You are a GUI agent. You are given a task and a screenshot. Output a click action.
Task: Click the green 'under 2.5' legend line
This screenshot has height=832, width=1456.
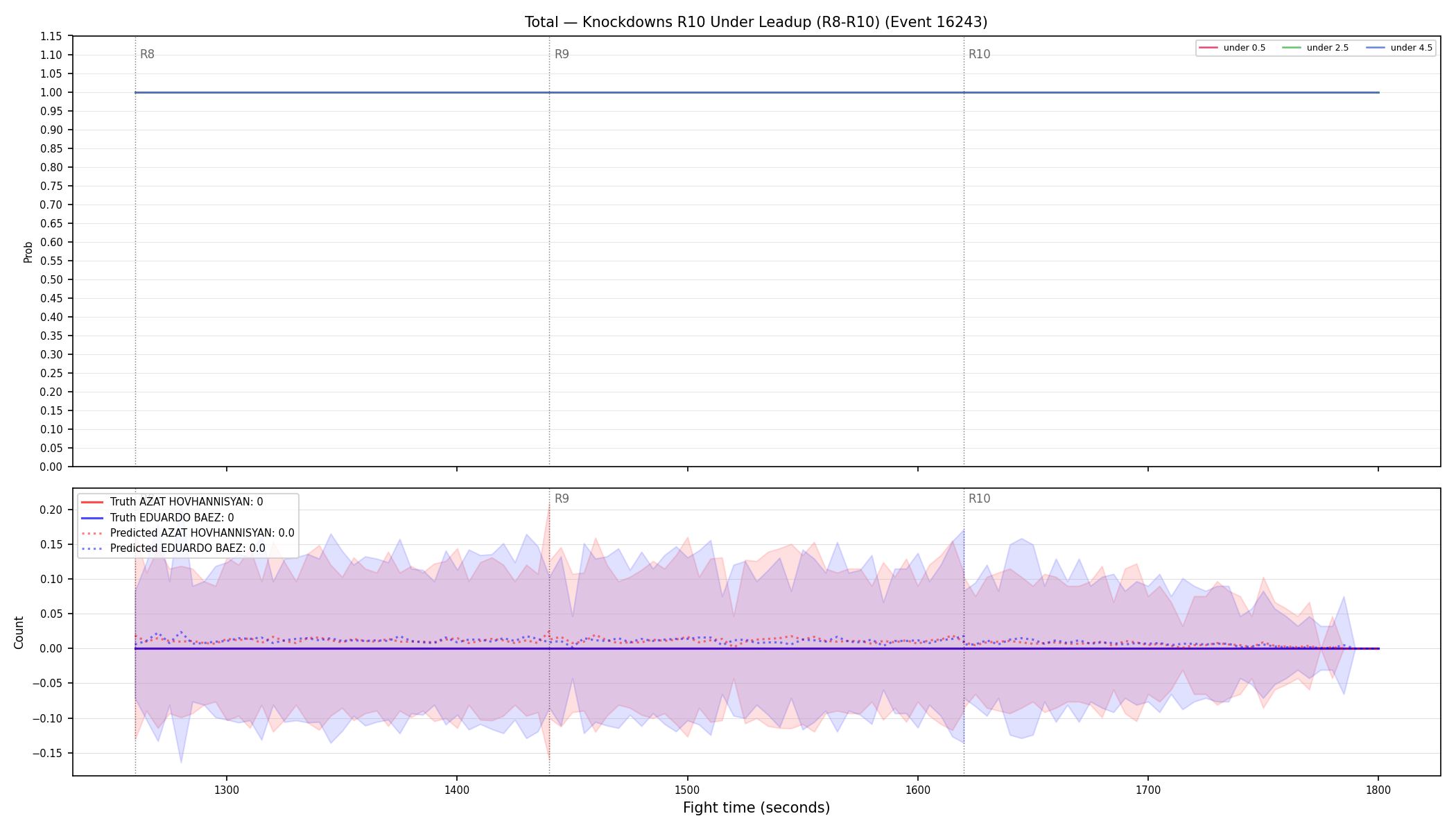click(1292, 48)
